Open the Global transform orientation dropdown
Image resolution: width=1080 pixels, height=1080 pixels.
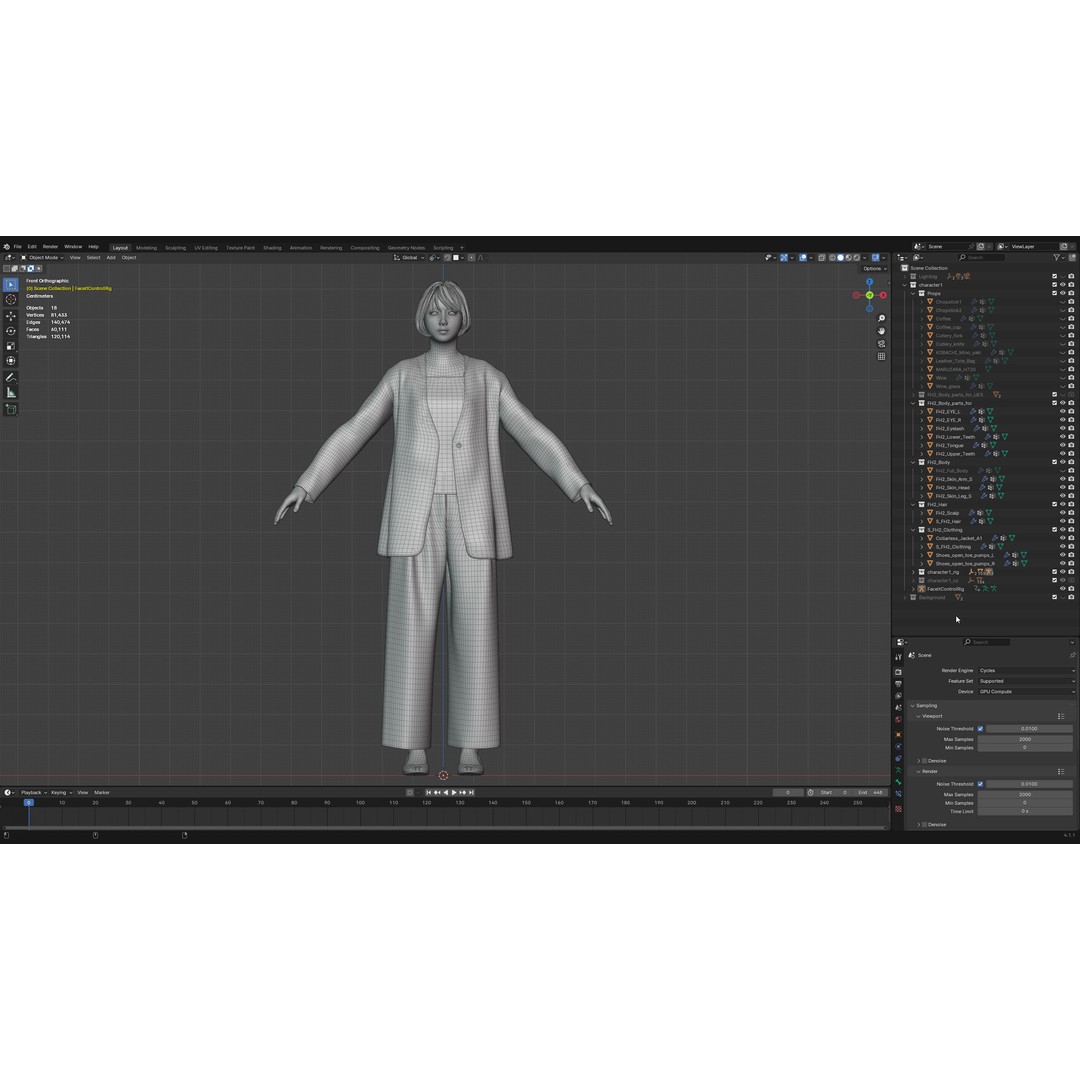coord(409,258)
